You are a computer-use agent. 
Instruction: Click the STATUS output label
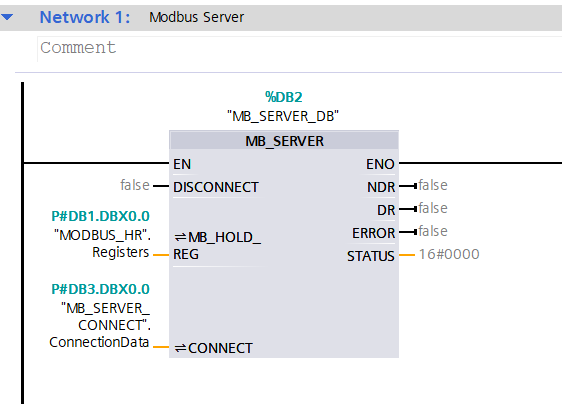[371, 256]
